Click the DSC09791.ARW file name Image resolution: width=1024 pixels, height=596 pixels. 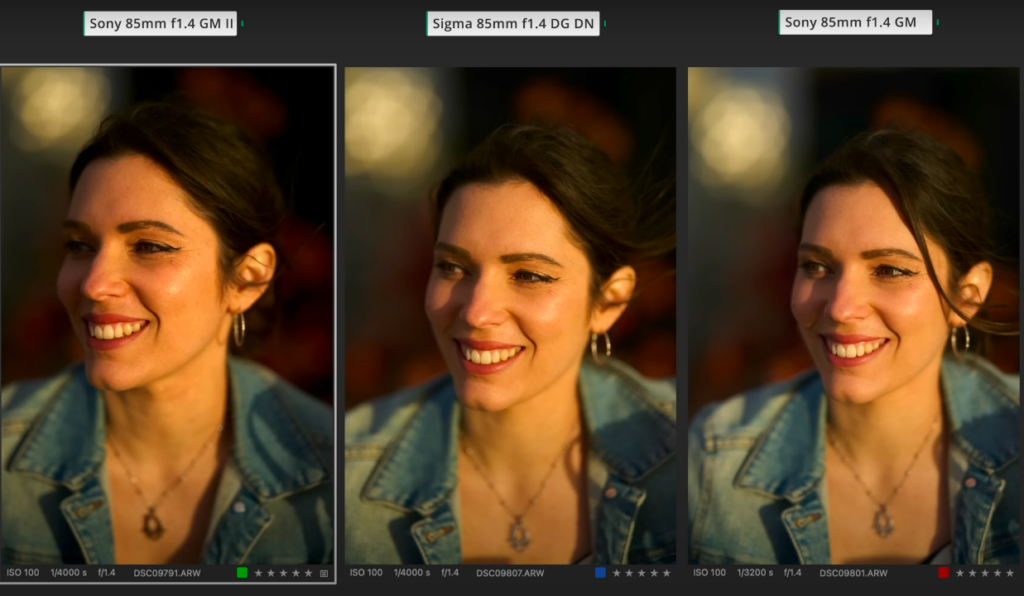click(167, 573)
